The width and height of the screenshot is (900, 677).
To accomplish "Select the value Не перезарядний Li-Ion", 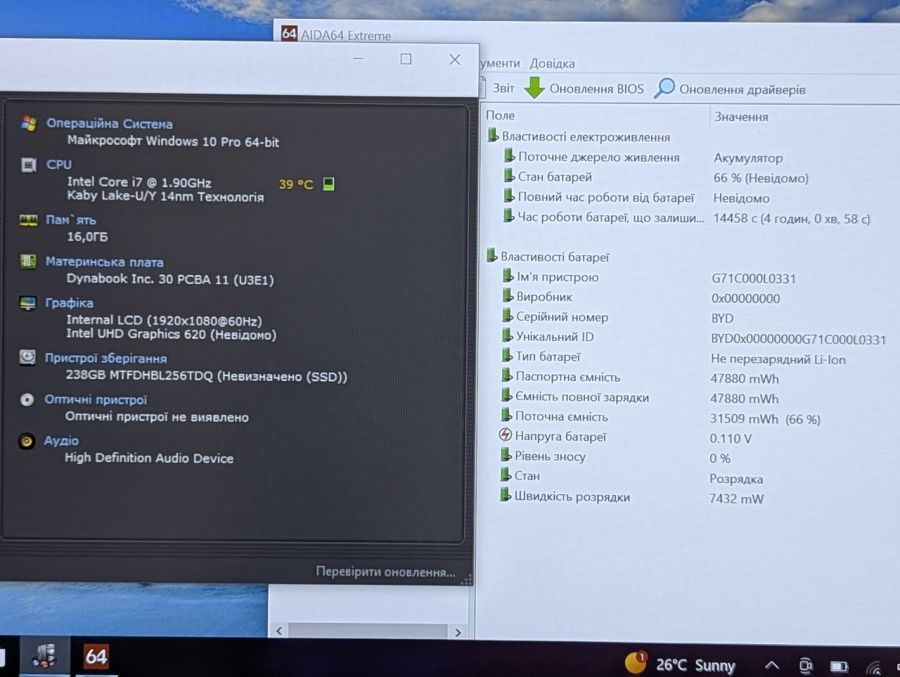I will point(778,359).
